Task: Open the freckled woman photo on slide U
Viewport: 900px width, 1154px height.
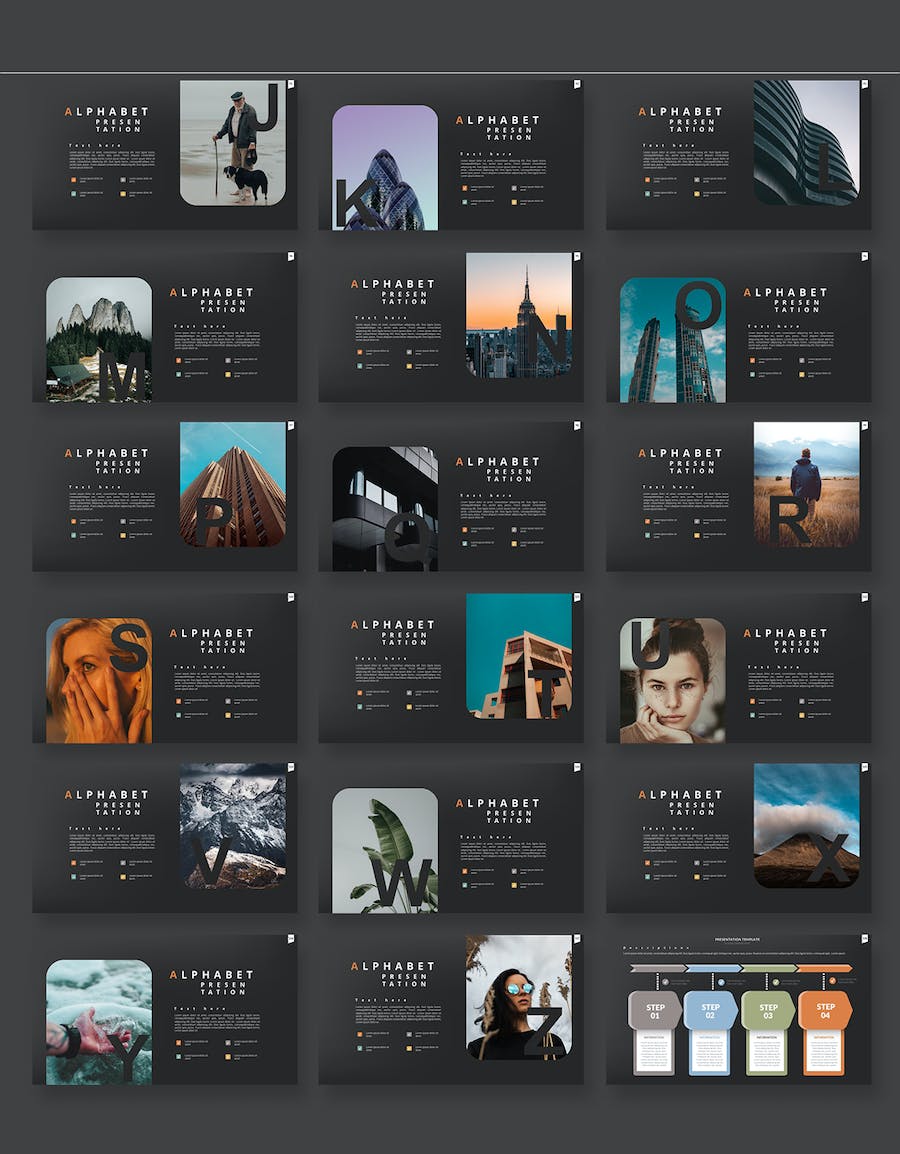Action: (x=673, y=680)
